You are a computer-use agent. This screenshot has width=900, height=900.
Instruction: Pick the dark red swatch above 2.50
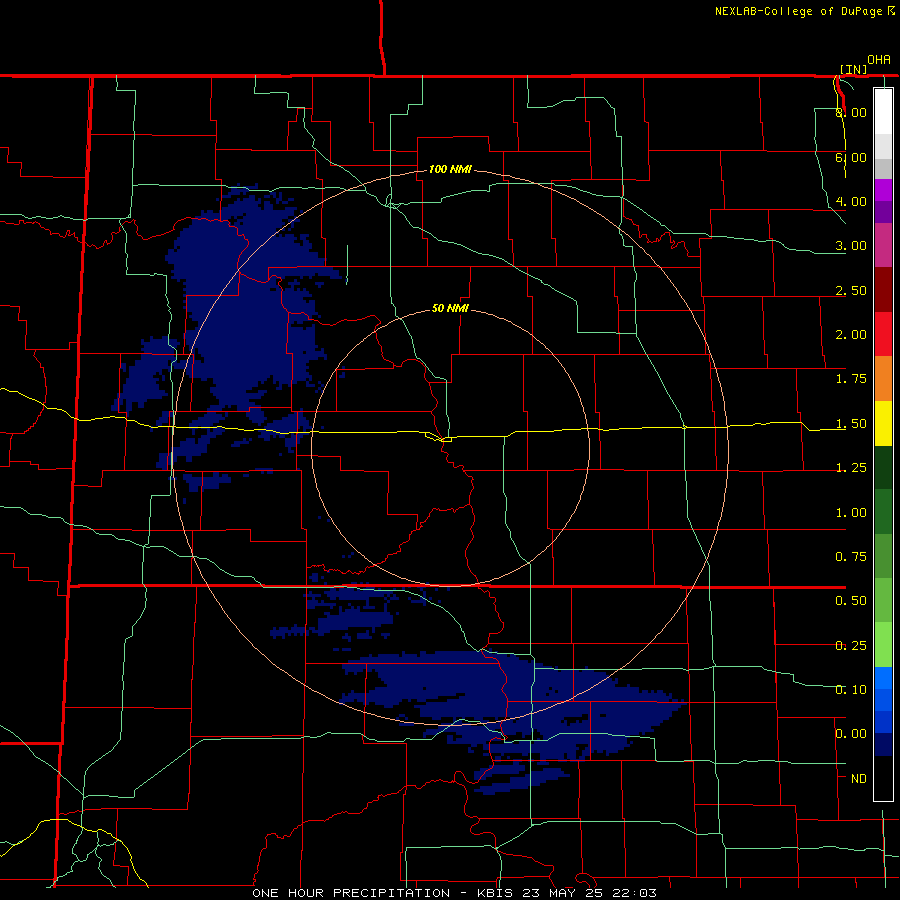click(883, 289)
